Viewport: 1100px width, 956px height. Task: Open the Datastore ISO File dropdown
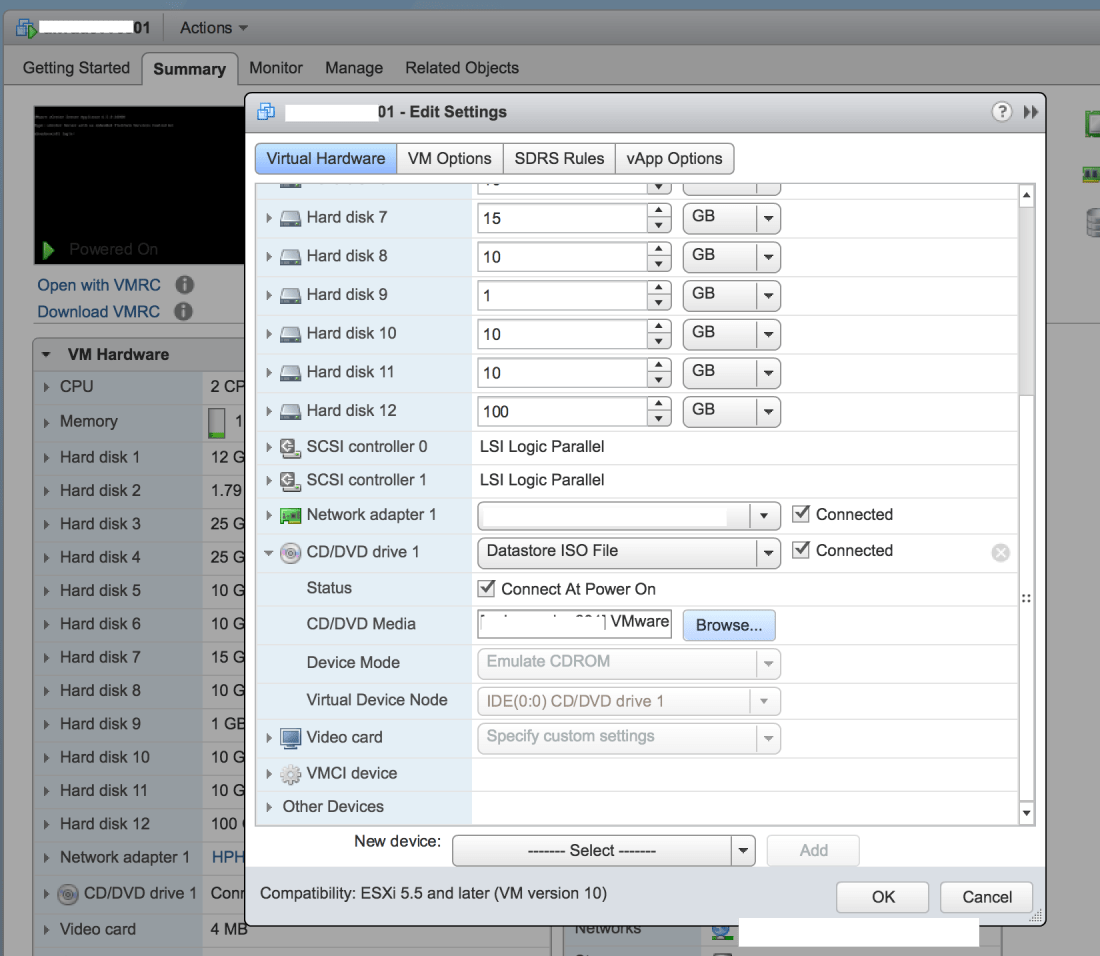click(x=767, y=552)
